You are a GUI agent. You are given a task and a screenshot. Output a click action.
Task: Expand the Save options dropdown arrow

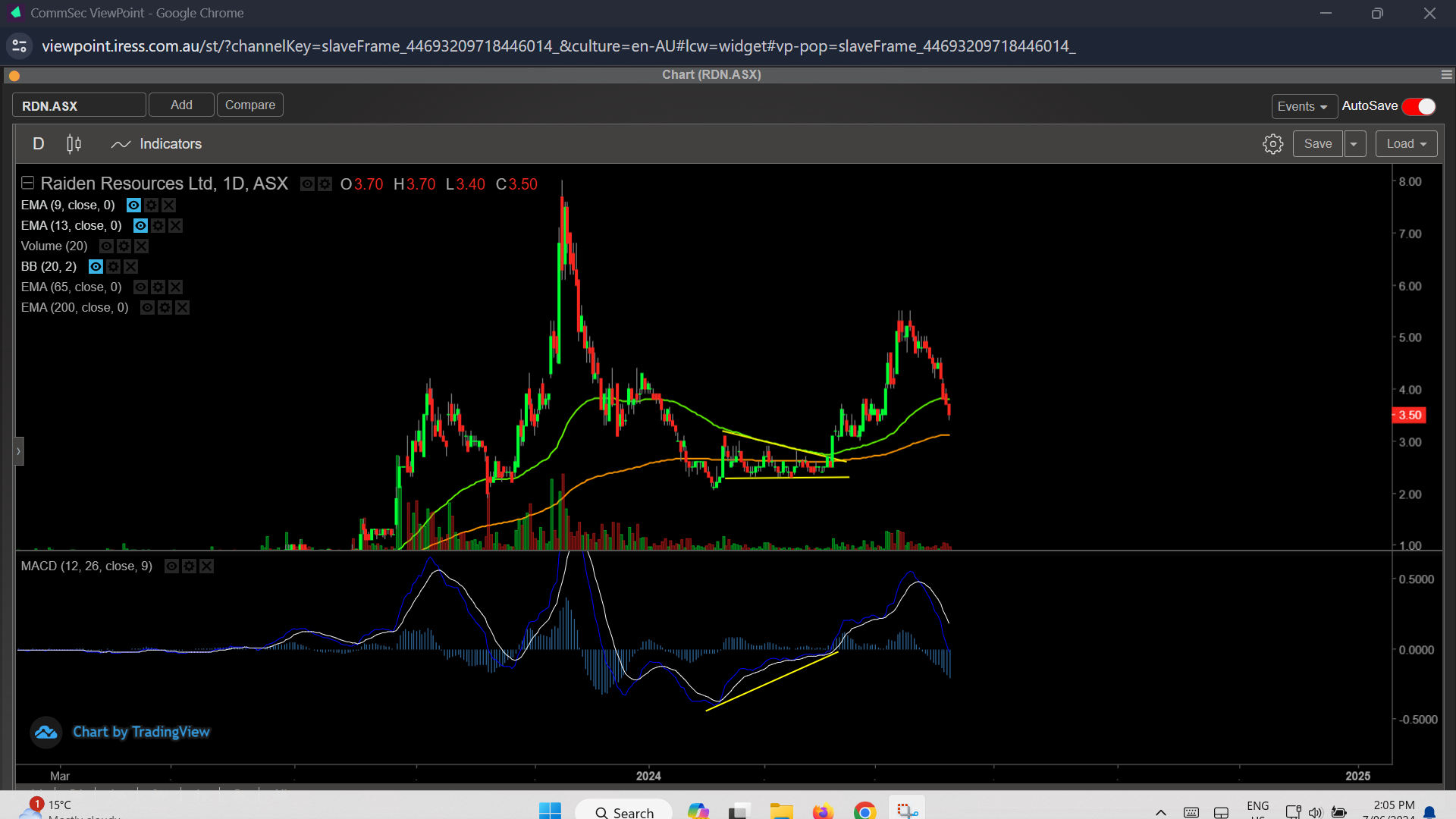pyautogui.click(x=1354, y=144)
